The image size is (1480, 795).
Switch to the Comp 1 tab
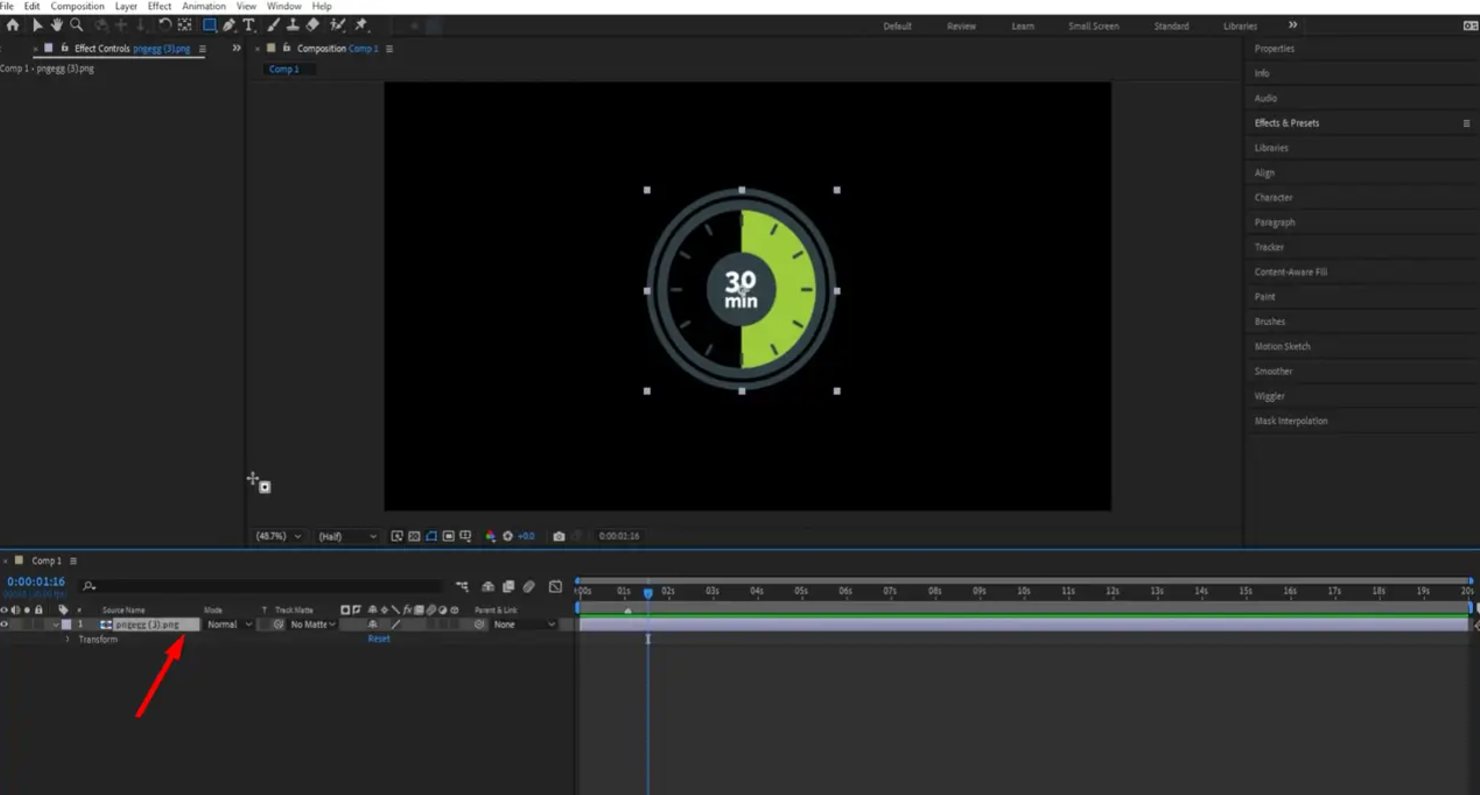pyautogui.click(x=288, y=68)
